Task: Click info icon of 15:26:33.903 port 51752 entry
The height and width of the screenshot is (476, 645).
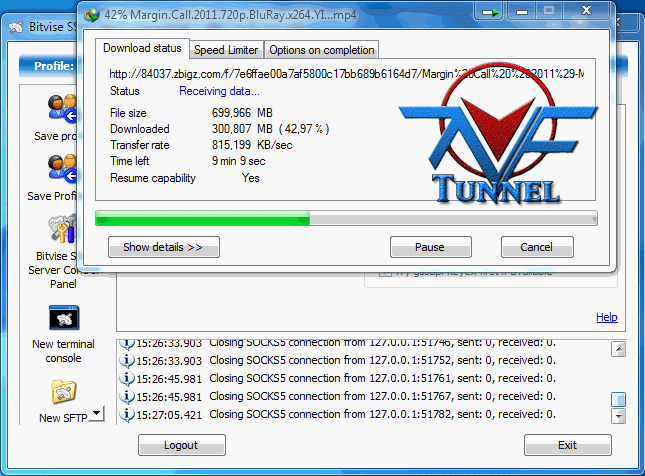Action: click(127, 360)
